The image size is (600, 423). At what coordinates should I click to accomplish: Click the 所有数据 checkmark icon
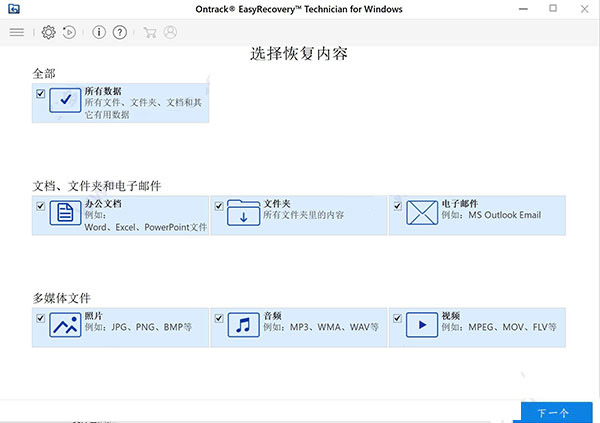click(65, 100)
